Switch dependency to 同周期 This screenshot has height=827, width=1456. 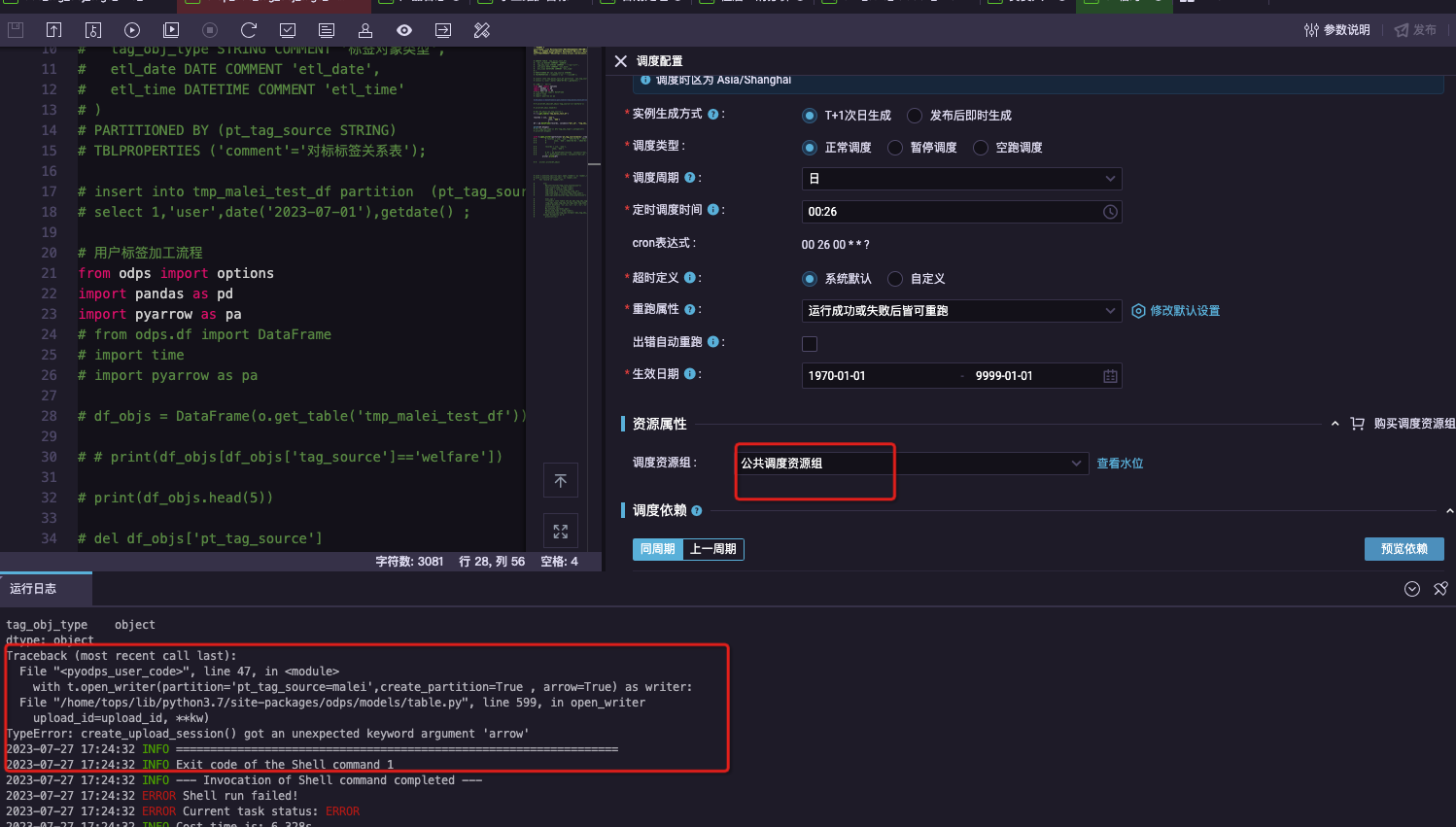(658, 549)
